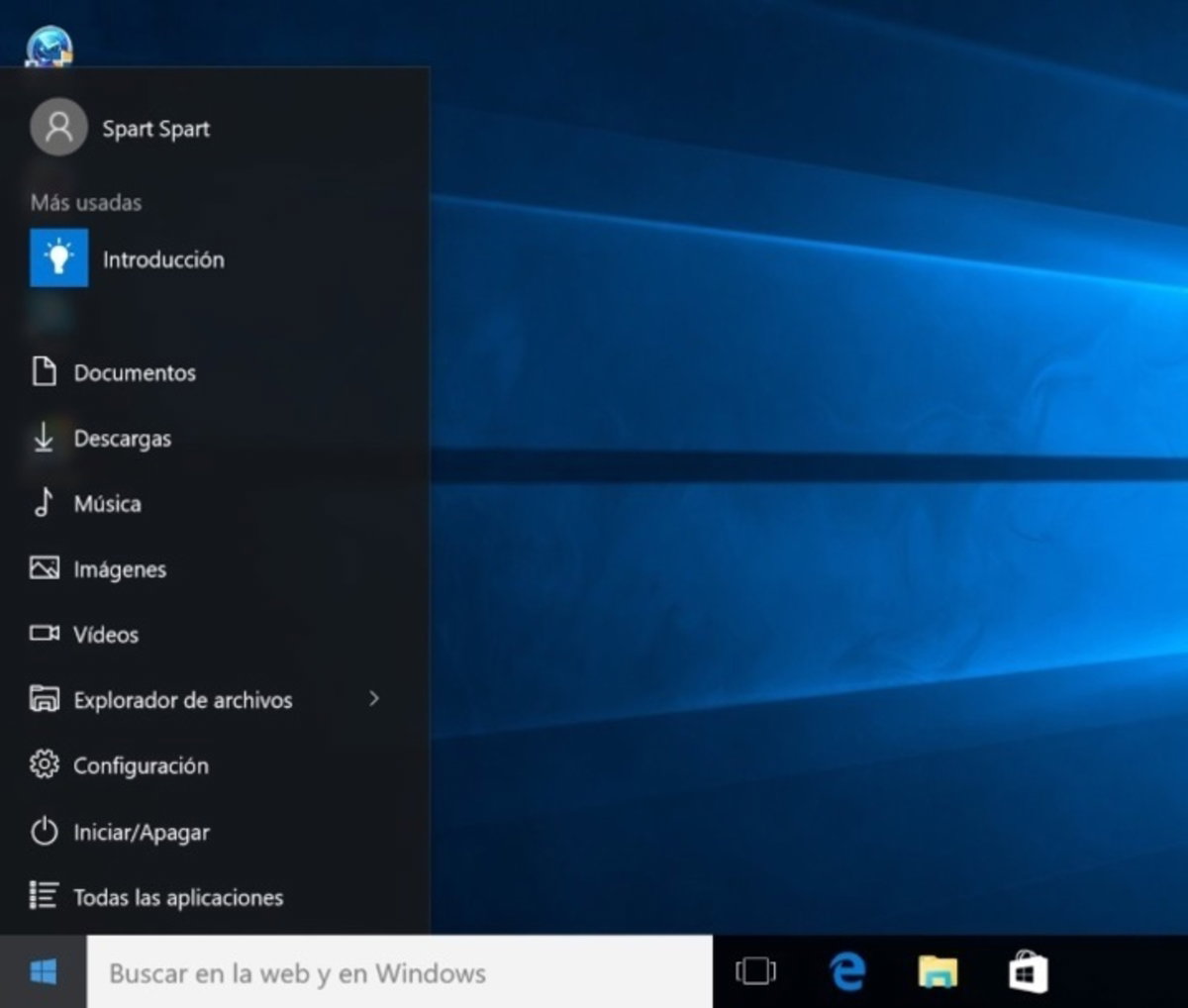Click the app icon above the Start menu
The image size is (1188, 1008).
coord(49,44)
